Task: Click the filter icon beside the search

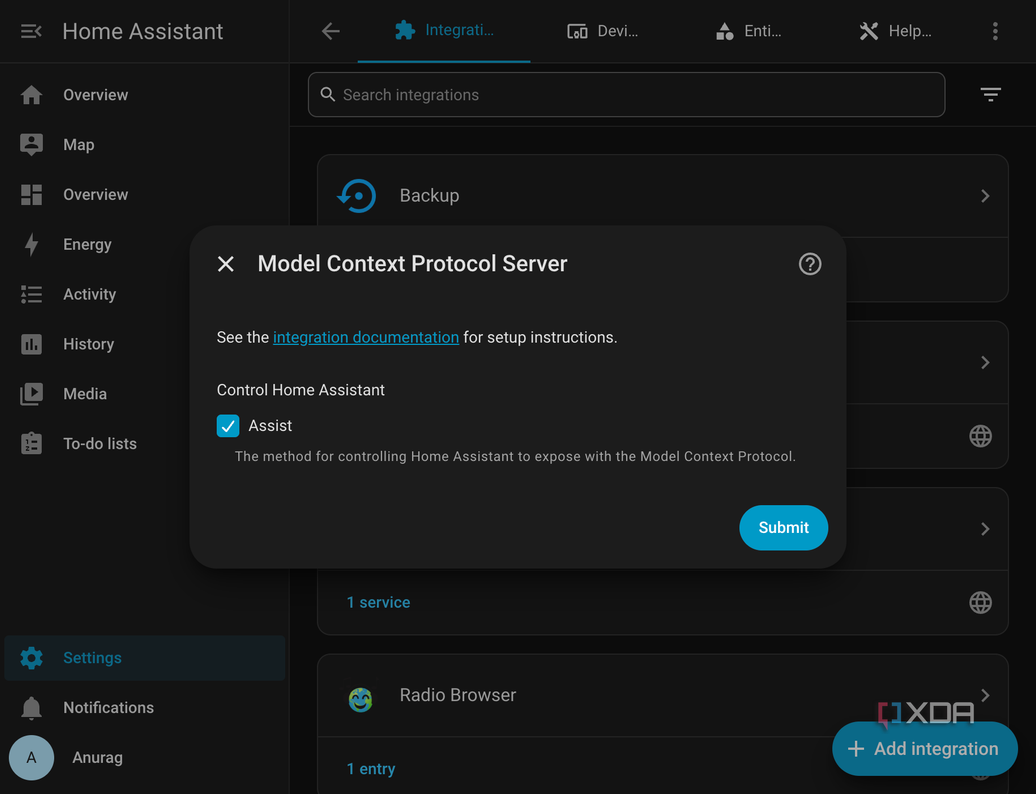Action: tap(990, 94)
